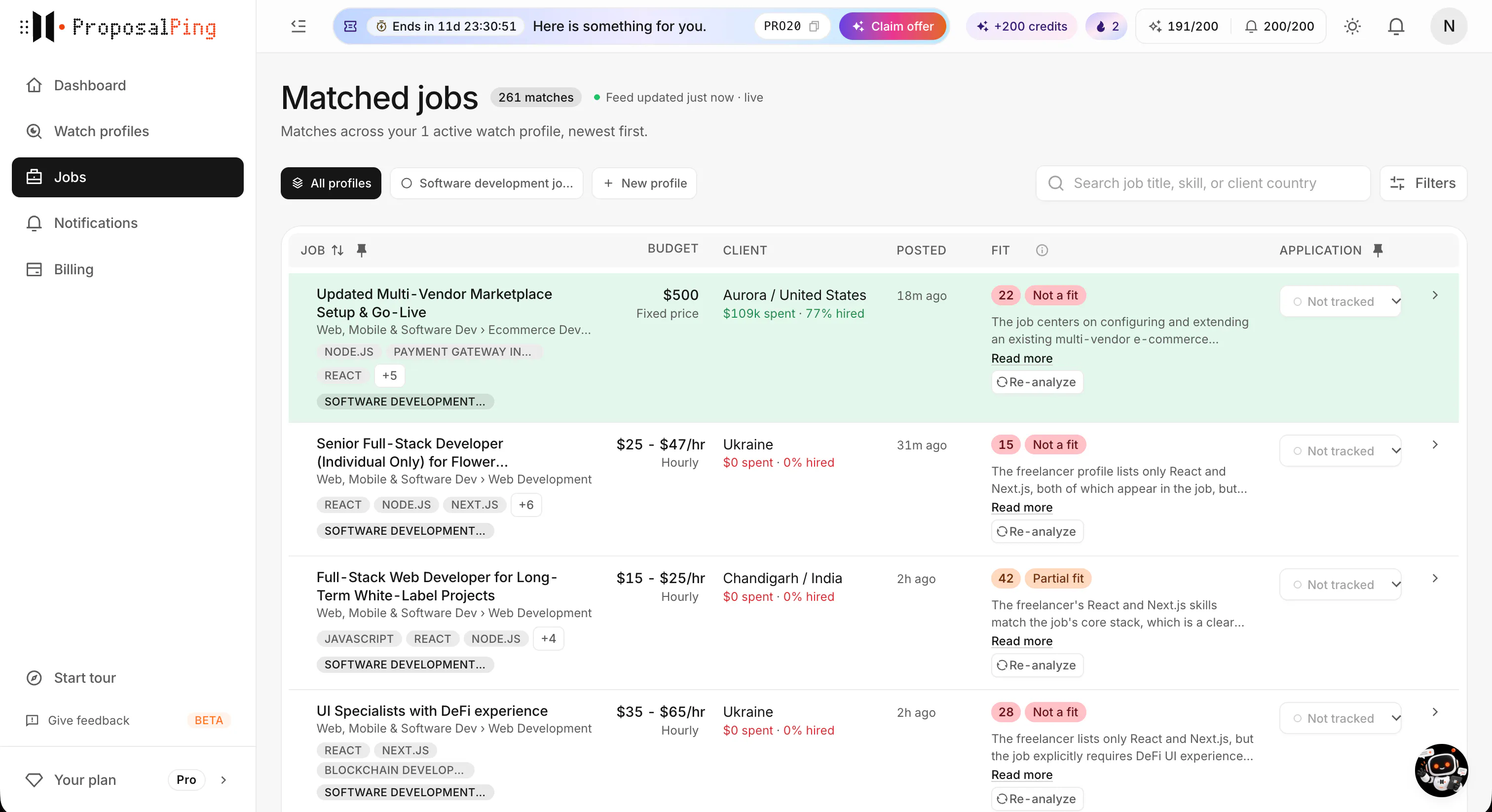
Task: Expand Your plan Pro section
Action: [127, 779]
